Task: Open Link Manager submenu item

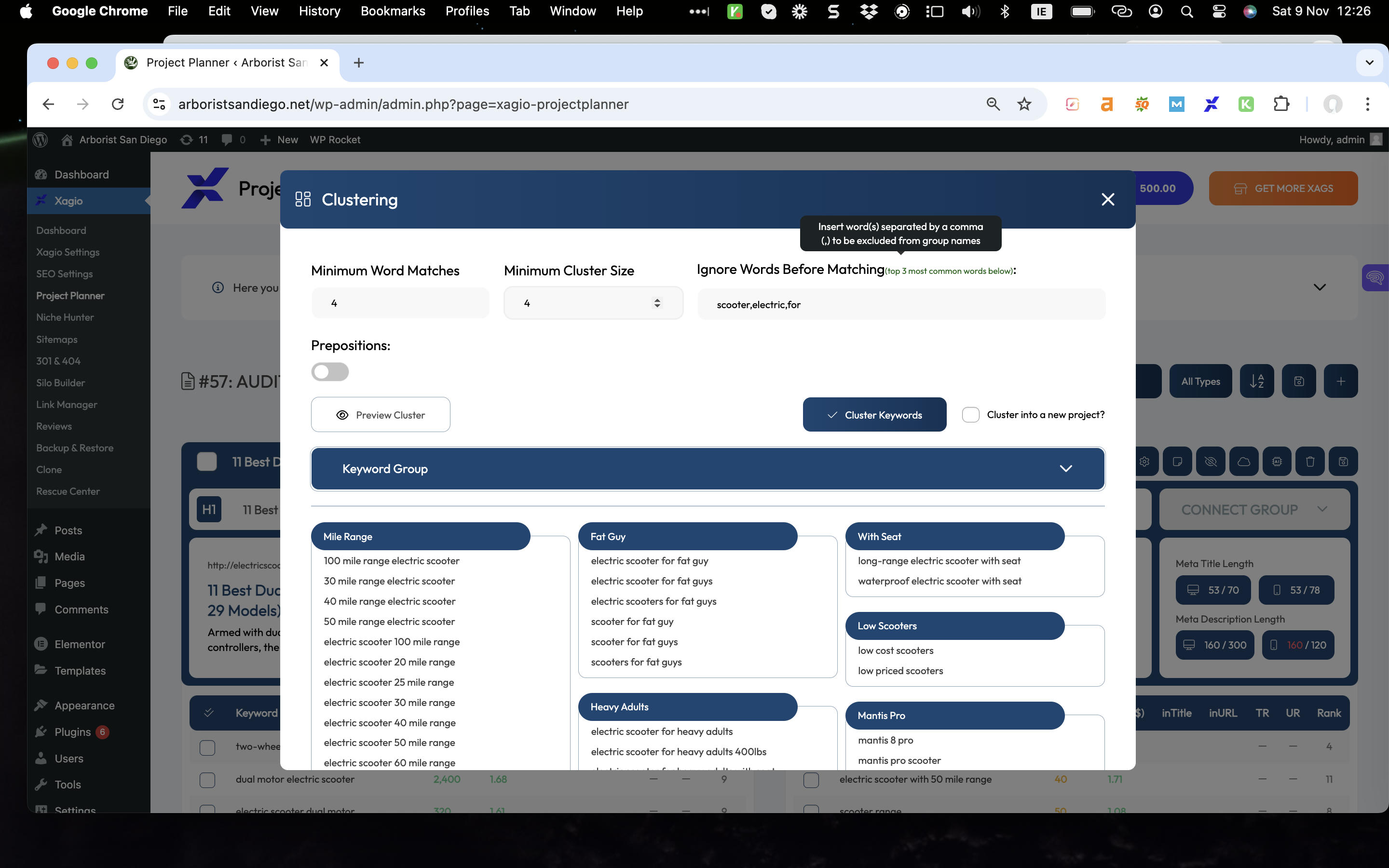Action: [67, 404]
